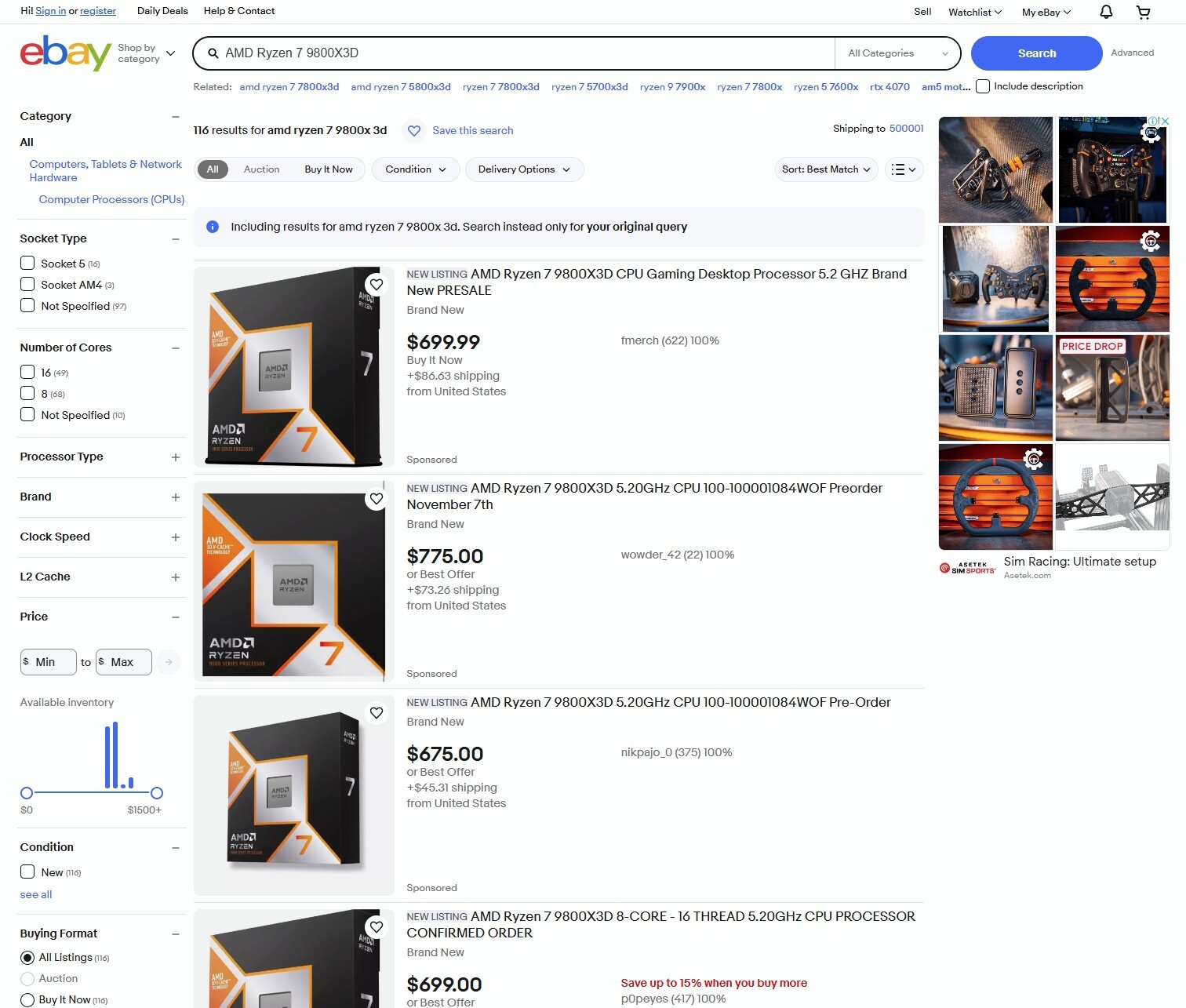Open the My eBay dropdown

tap(1046, 12)
